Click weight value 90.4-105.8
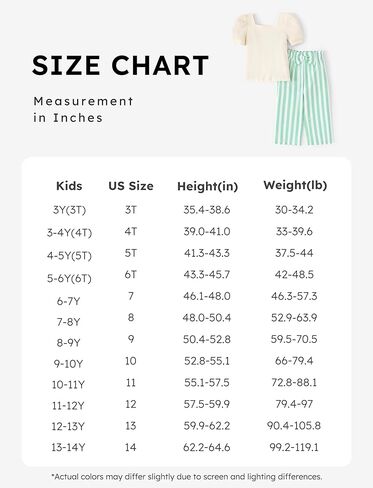This screenshot has width=373, height=488. click(x=294, y=426)
